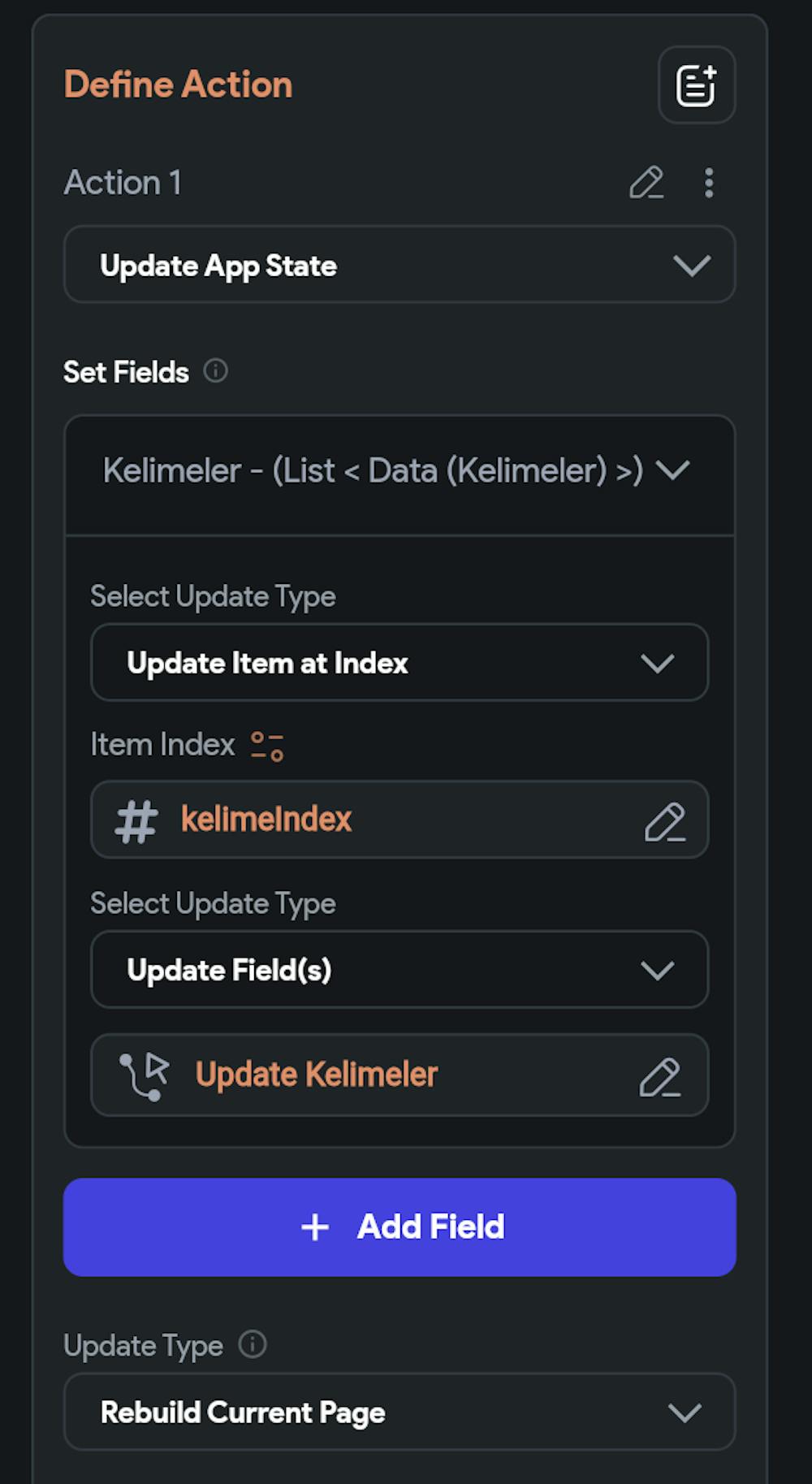Edit the kelimeIndex value pencil icon

coord(665,821)
